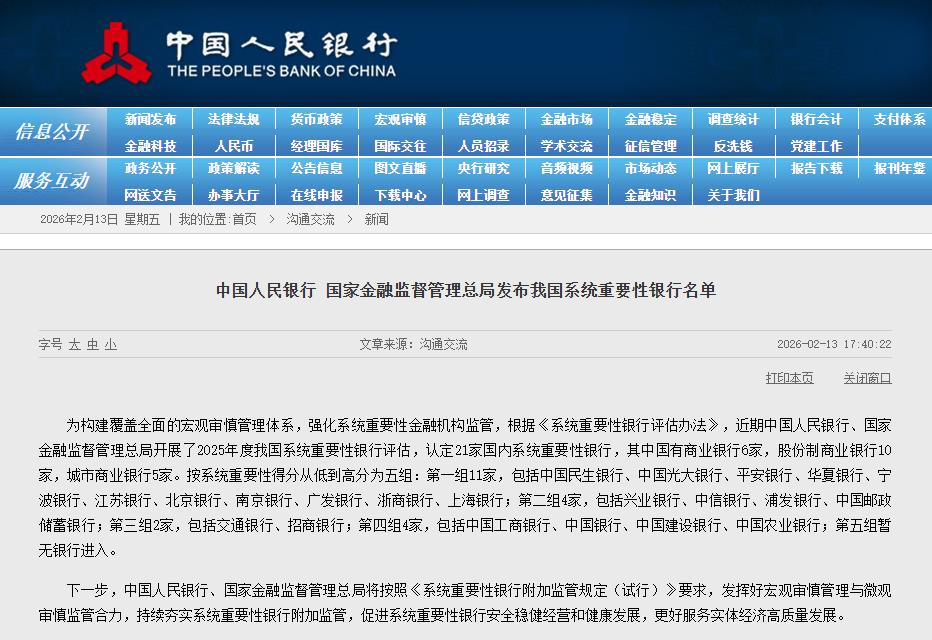Select 信贷政策 in navigation
The image size is (932, 640).
point(483,119)
